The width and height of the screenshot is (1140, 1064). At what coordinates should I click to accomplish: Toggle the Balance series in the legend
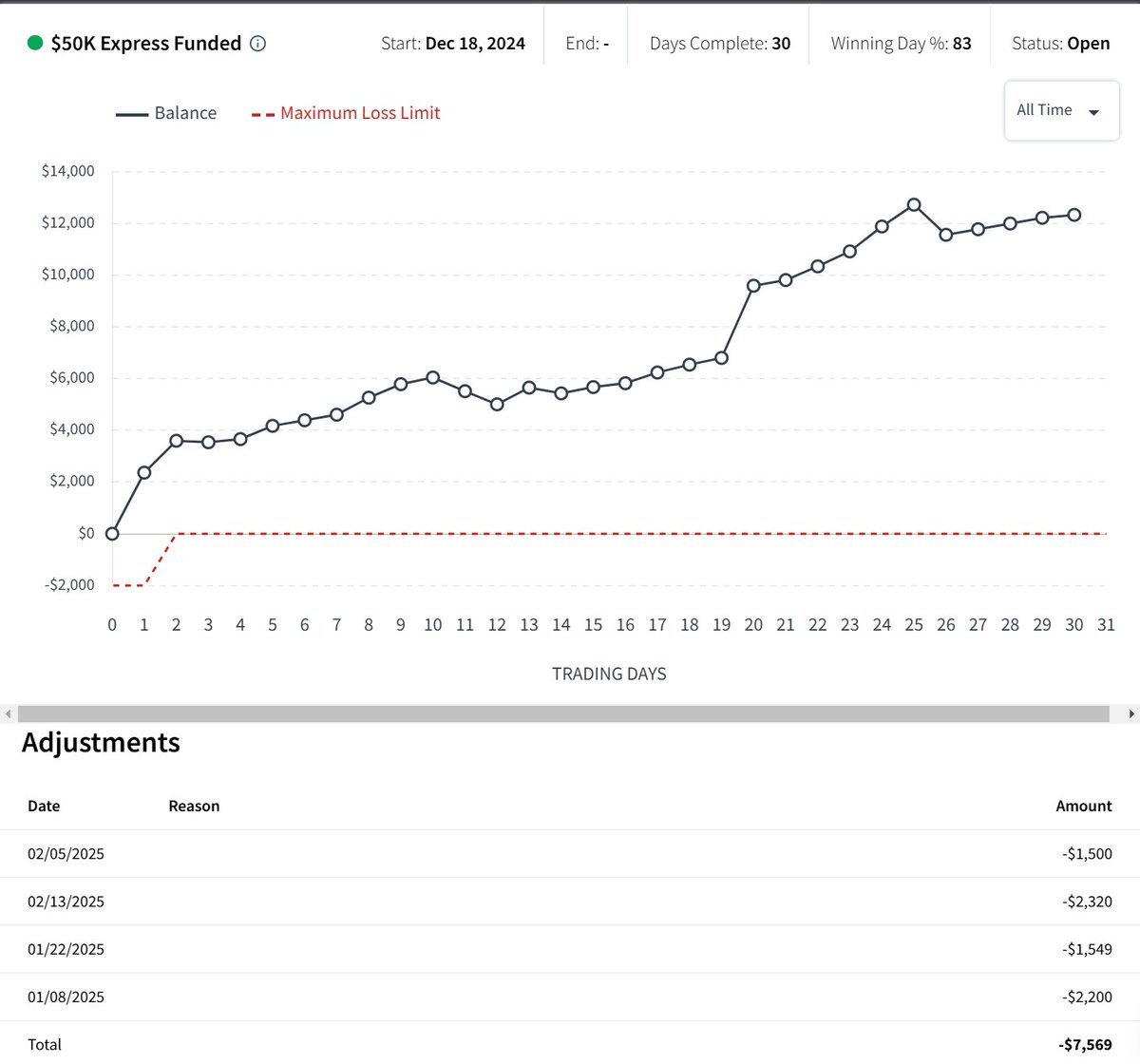pos(167,112)
